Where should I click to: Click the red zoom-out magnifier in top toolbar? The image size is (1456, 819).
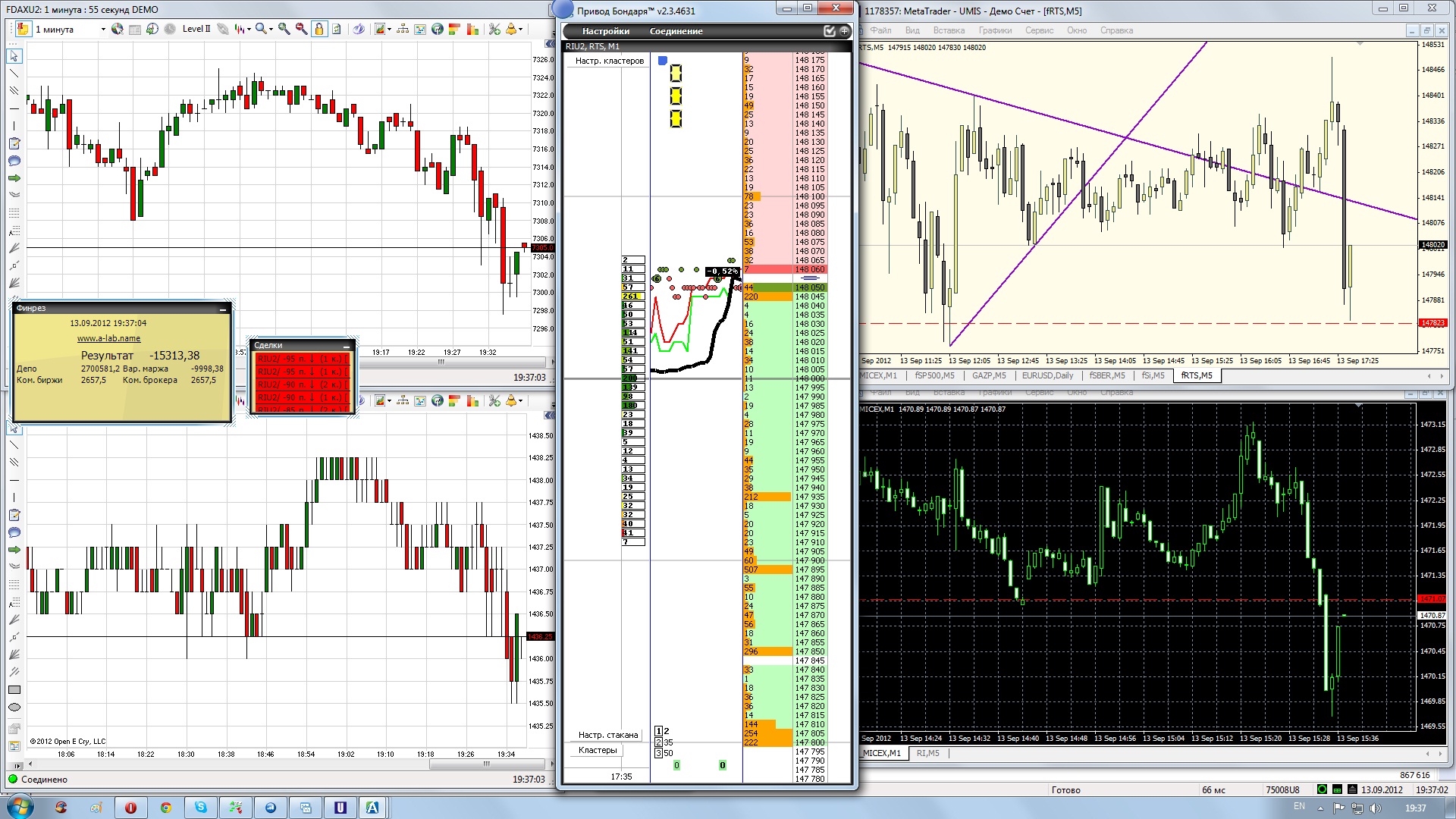tap(301, 29)
